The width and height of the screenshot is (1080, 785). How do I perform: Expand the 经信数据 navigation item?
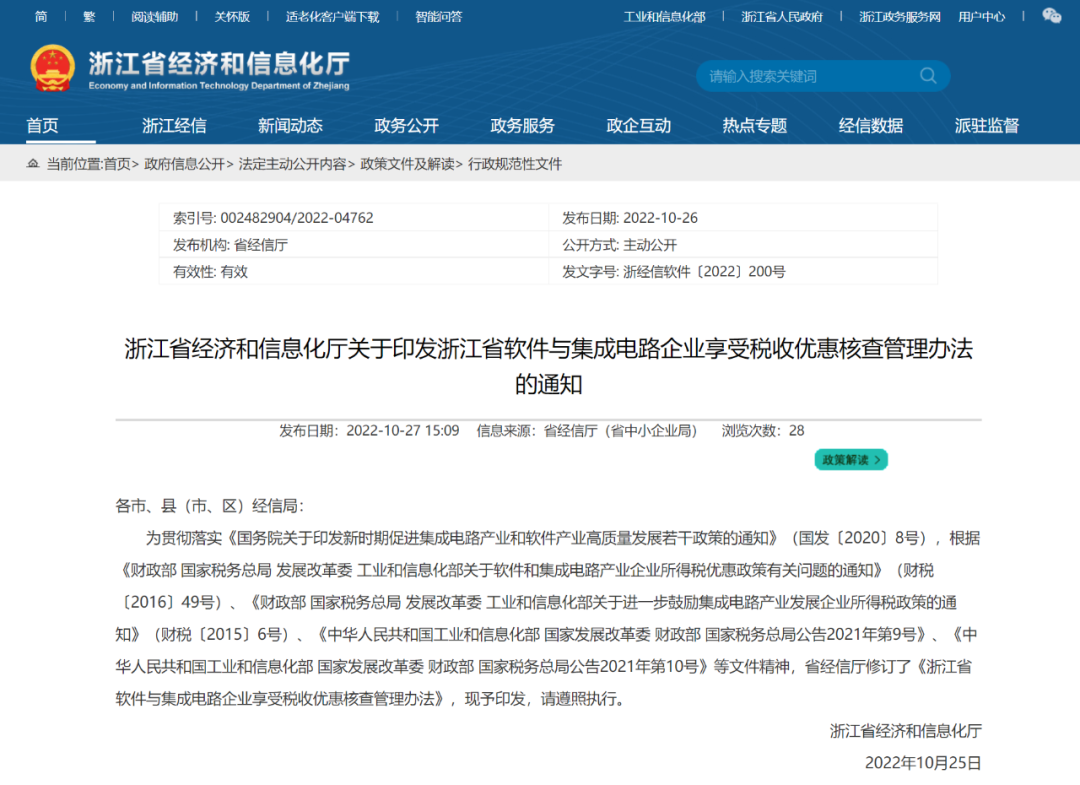(870, 125)
